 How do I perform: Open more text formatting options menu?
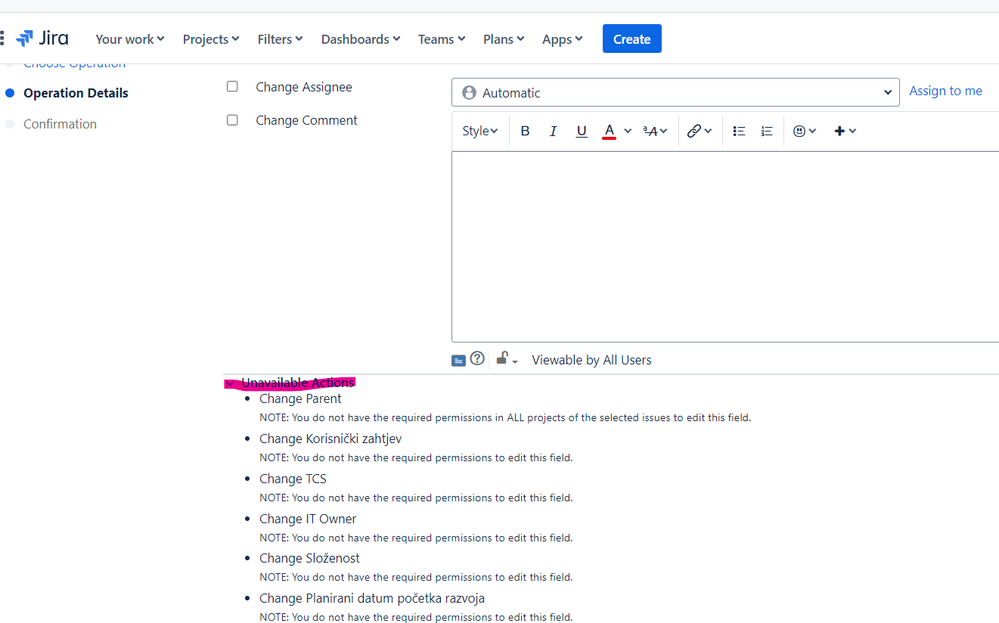655,131
